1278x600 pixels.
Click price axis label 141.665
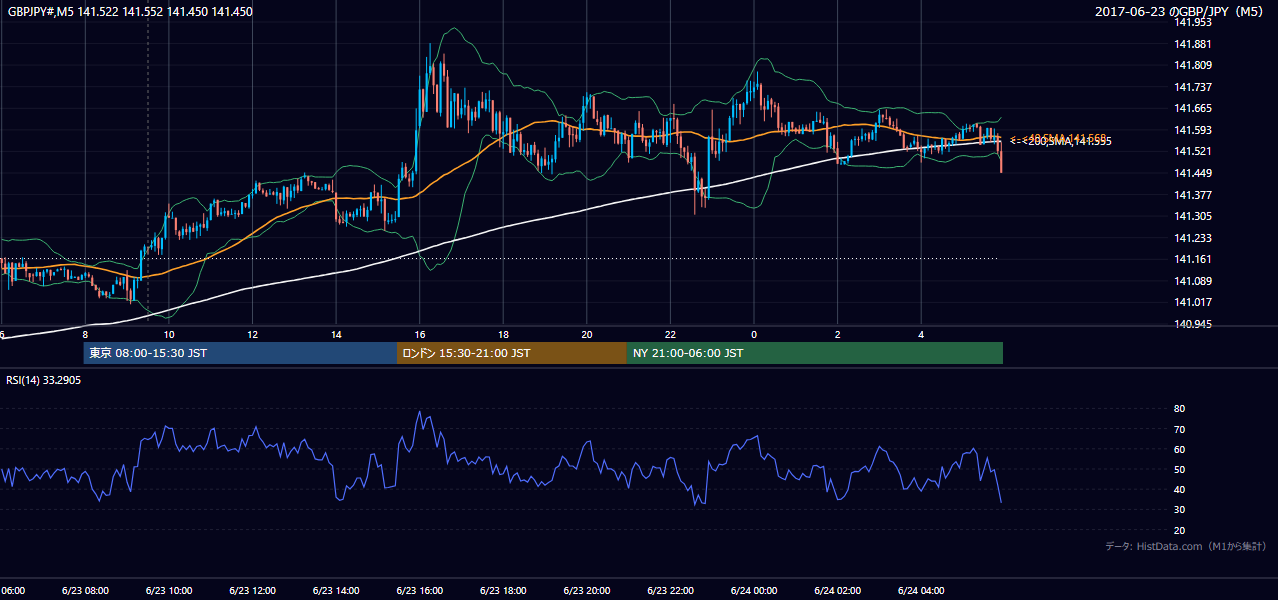pyautogui.click(x=1193, y=108)
